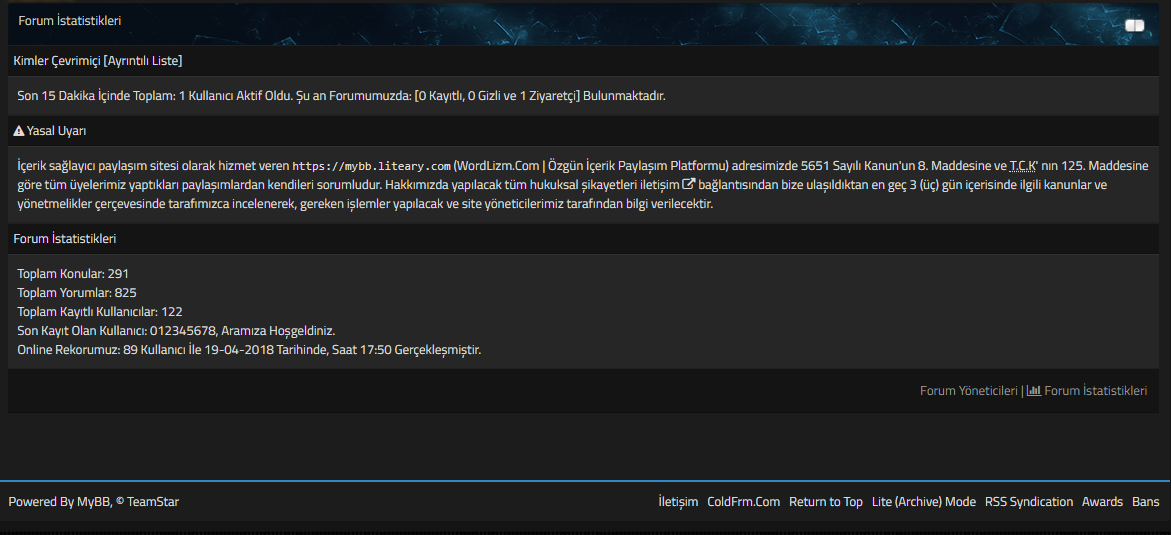The height and width of the screenshot is (535, 1171).
Task: Open the Ayrıntılı Liste link
Action: click(145, 61)
